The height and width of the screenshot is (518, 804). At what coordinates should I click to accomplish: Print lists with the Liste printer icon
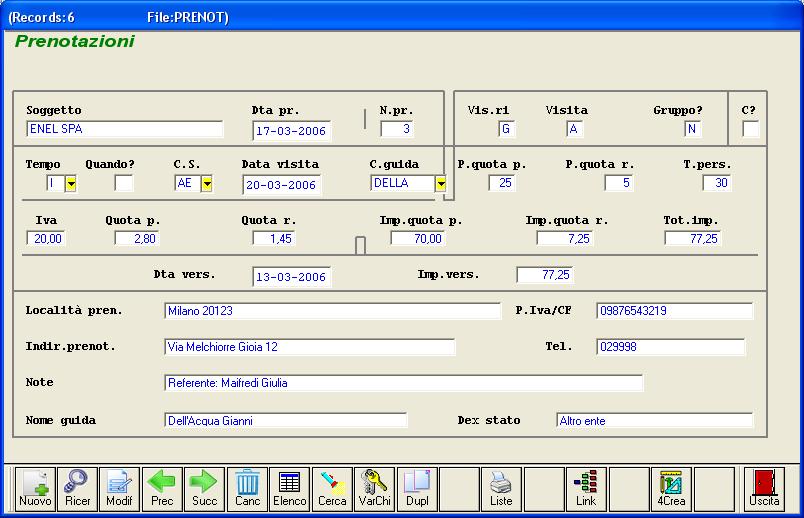click(x=501, y=488)
